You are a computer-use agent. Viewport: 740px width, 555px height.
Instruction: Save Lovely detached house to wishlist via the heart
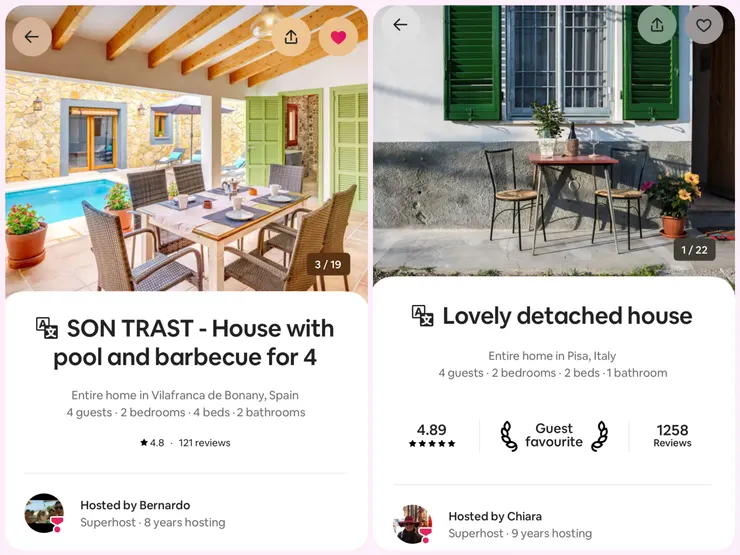[x=704, y=25]
